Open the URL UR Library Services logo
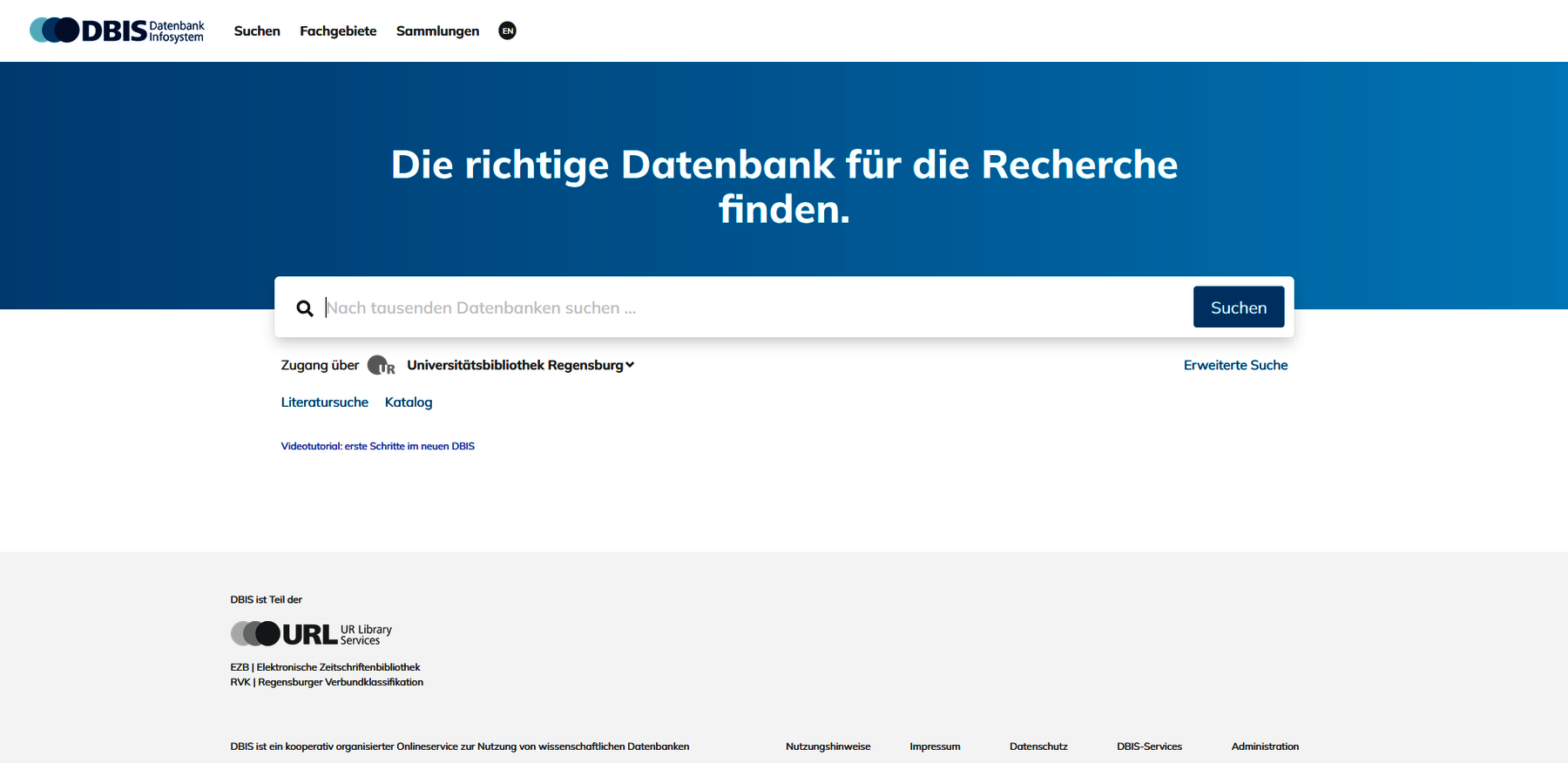 tap(311, 634)
